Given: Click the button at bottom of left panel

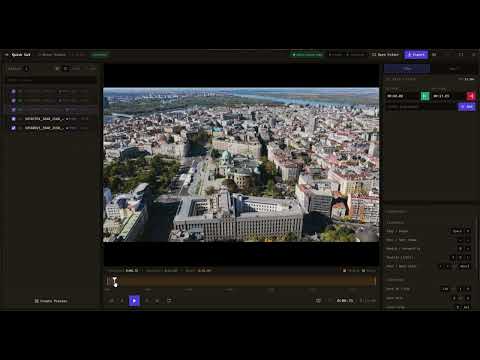Looking at the screenshot, I should pyautogui.click(x=51, y=301).
